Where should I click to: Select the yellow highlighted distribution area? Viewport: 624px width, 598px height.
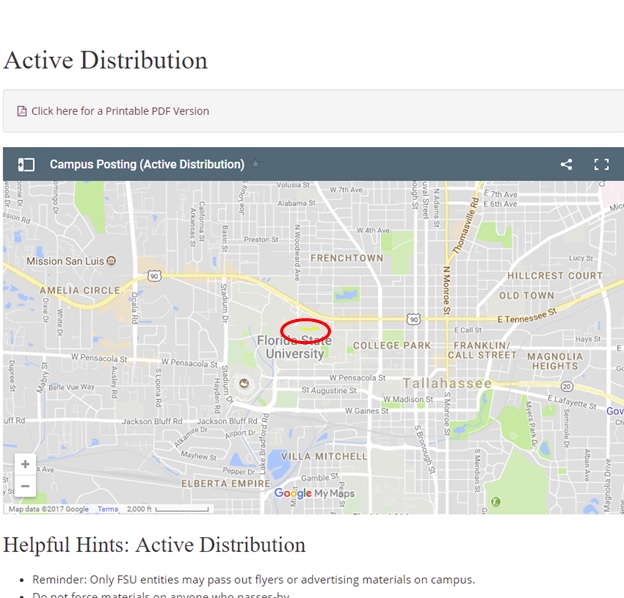(x=311, y=325)
